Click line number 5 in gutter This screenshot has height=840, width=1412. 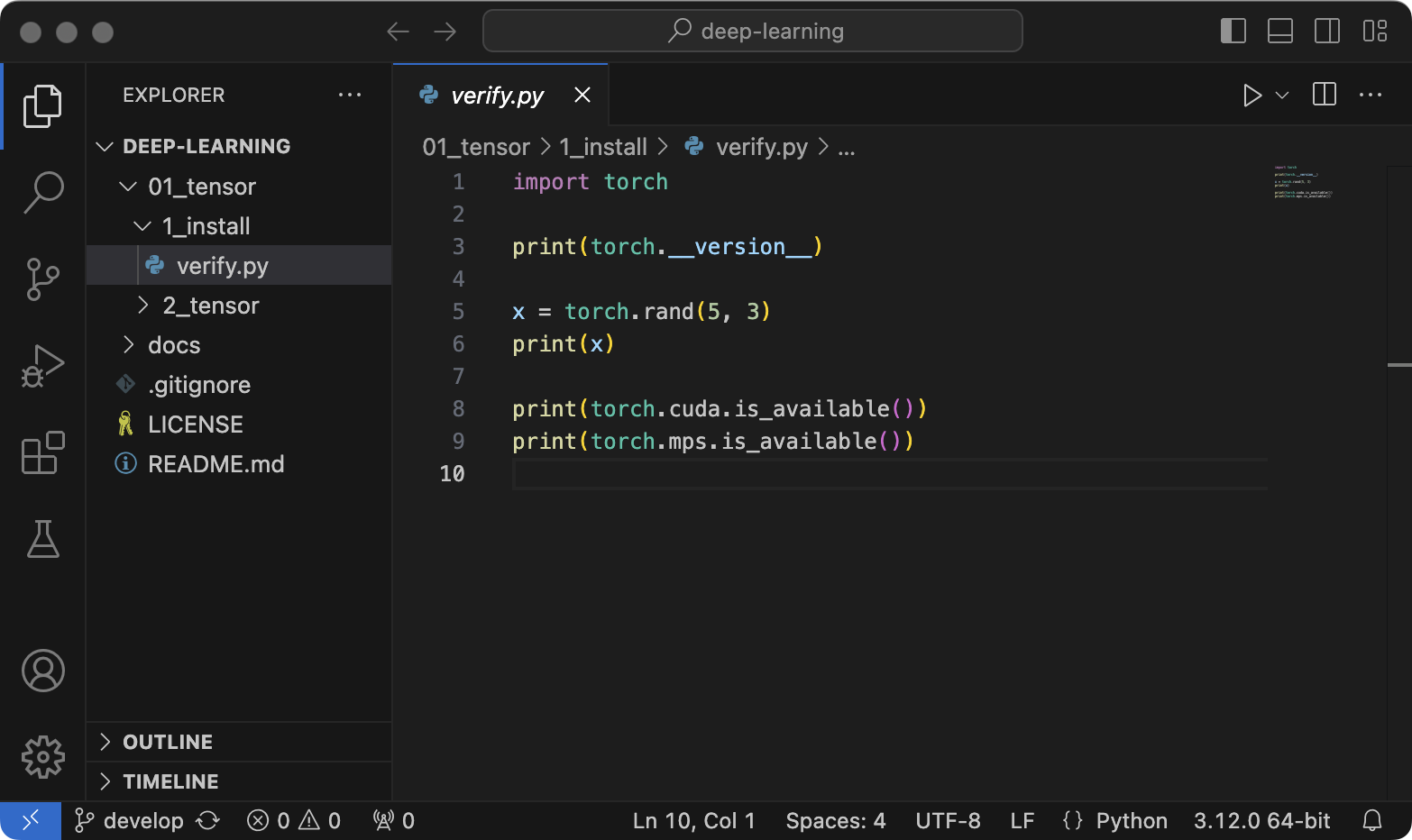click(458, 311)
